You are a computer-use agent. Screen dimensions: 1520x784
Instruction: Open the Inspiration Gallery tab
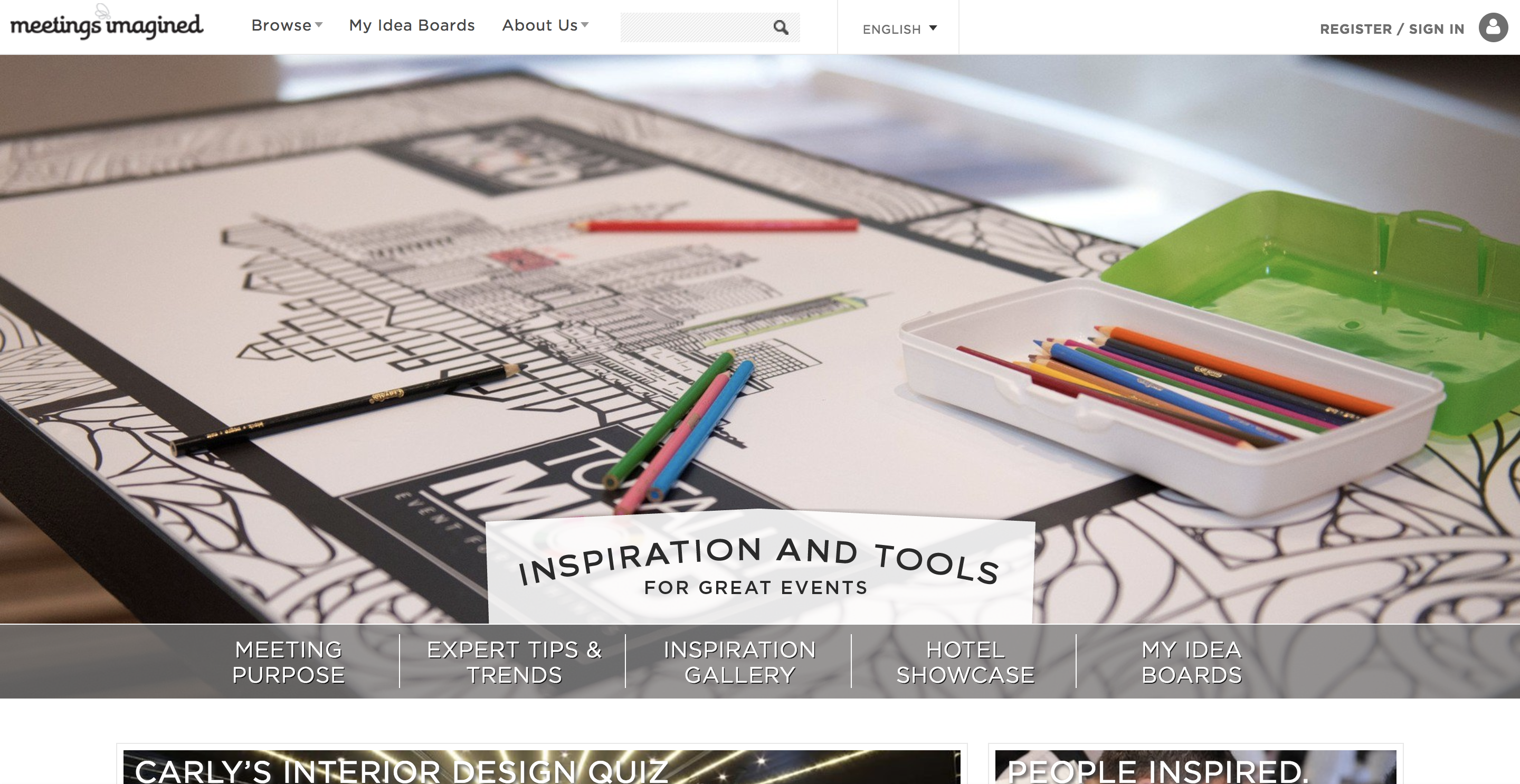pos(739,662)
